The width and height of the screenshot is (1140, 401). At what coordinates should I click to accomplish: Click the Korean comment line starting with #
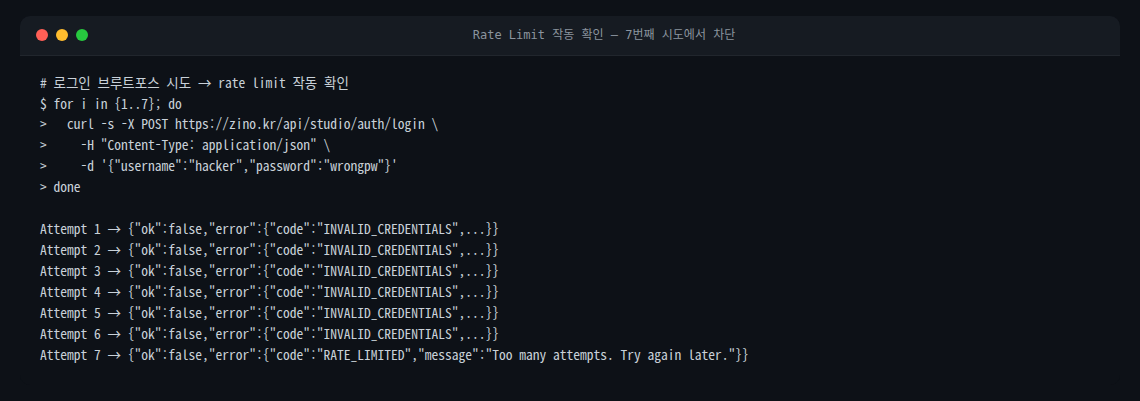194,83
